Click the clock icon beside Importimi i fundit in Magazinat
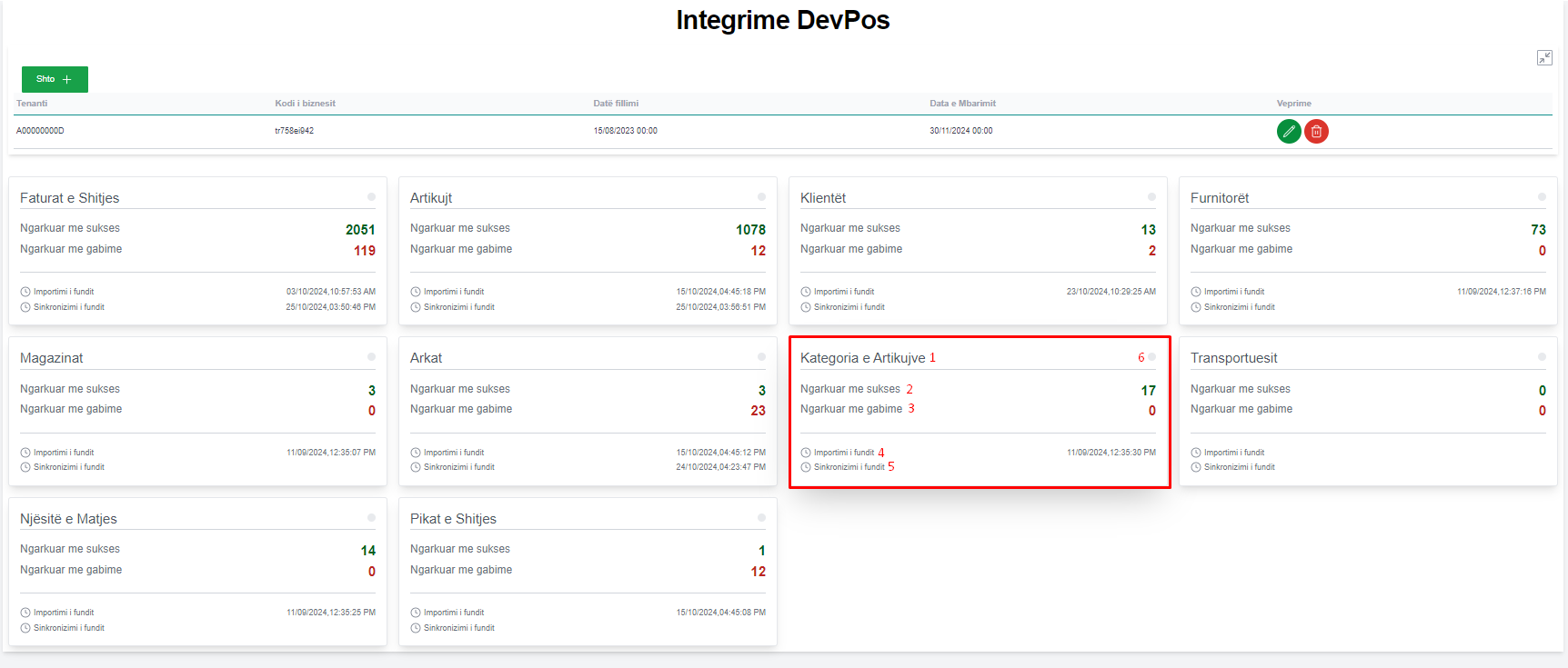This screenshot has height=668, width=1568. (x=25, y=453)
